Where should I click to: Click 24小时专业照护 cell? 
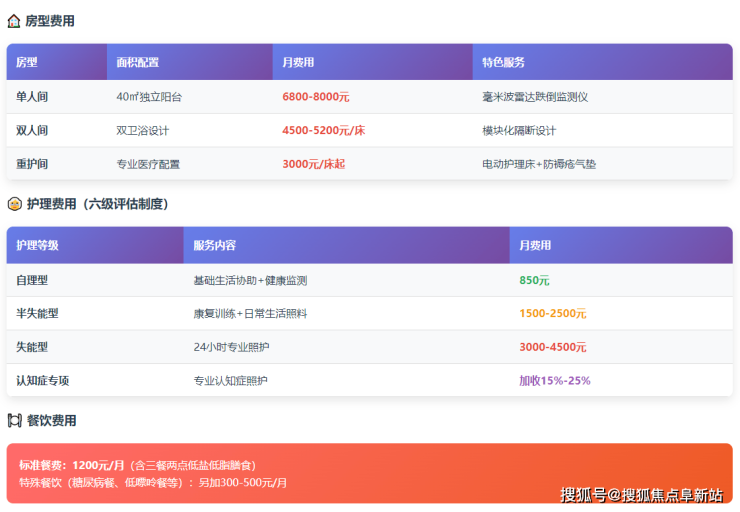click(232, 347)
